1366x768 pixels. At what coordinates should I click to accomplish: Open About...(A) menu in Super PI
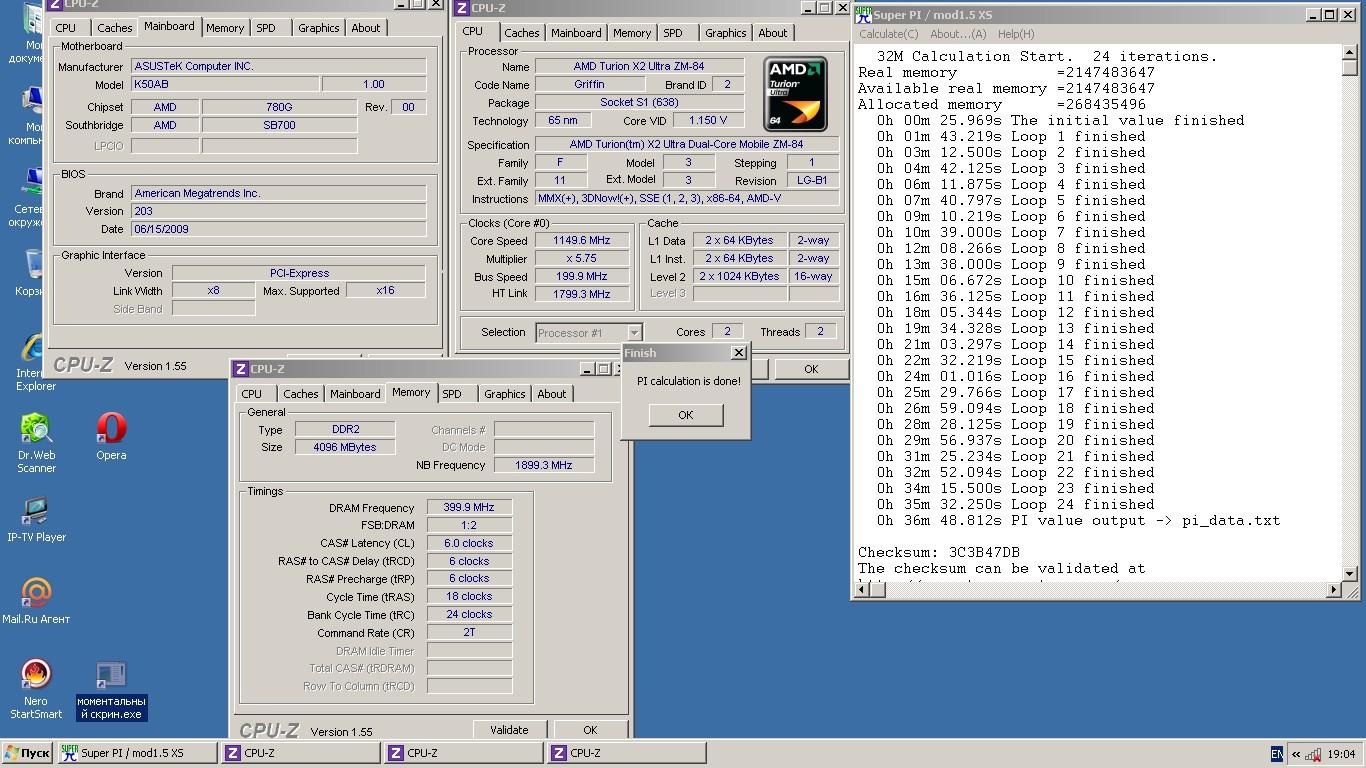click(x=958, y=34)
